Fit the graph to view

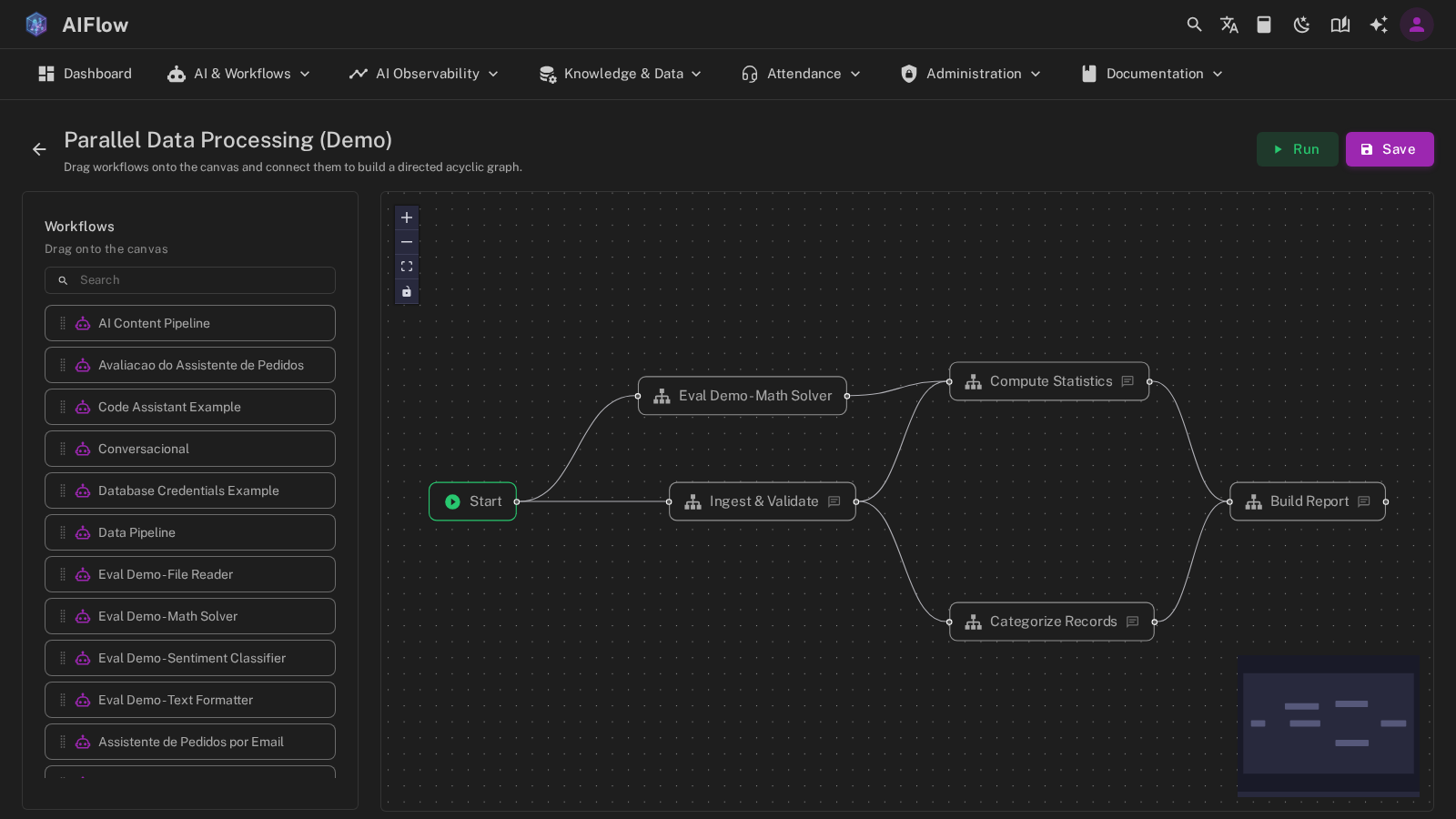click(407, 267)
